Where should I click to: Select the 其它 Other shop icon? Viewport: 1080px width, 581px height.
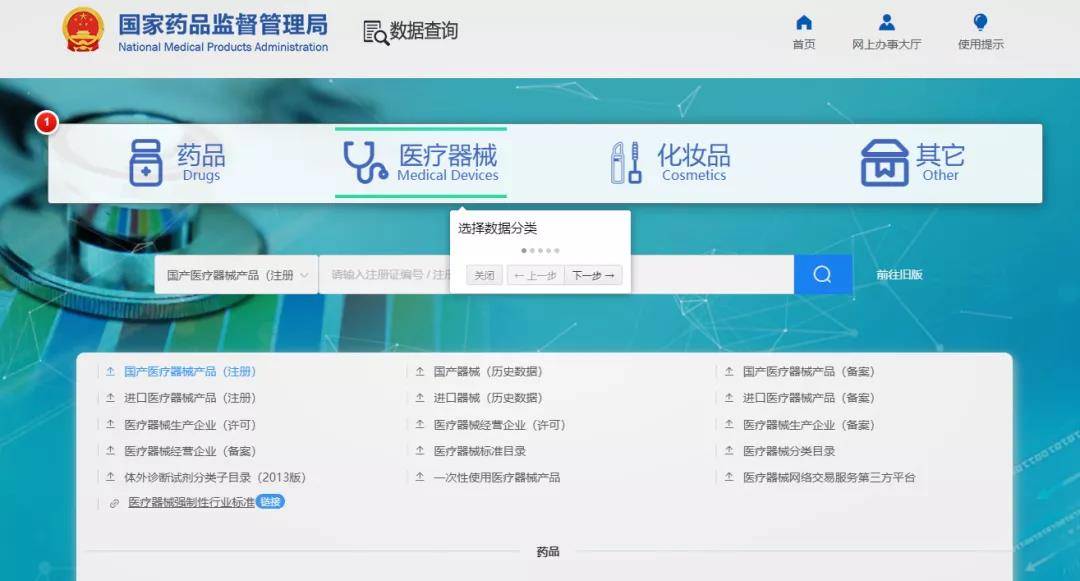click(x=885, y=162)
